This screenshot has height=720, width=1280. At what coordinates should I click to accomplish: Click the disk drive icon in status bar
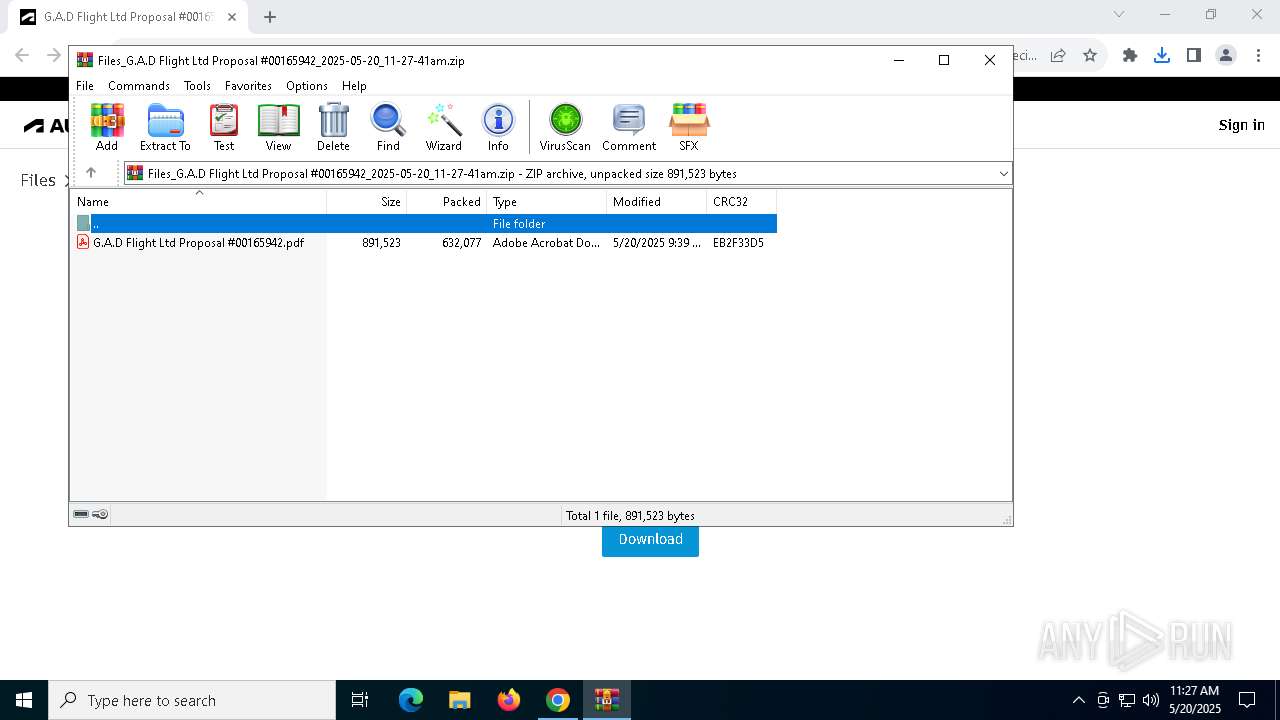pos(81,514)
